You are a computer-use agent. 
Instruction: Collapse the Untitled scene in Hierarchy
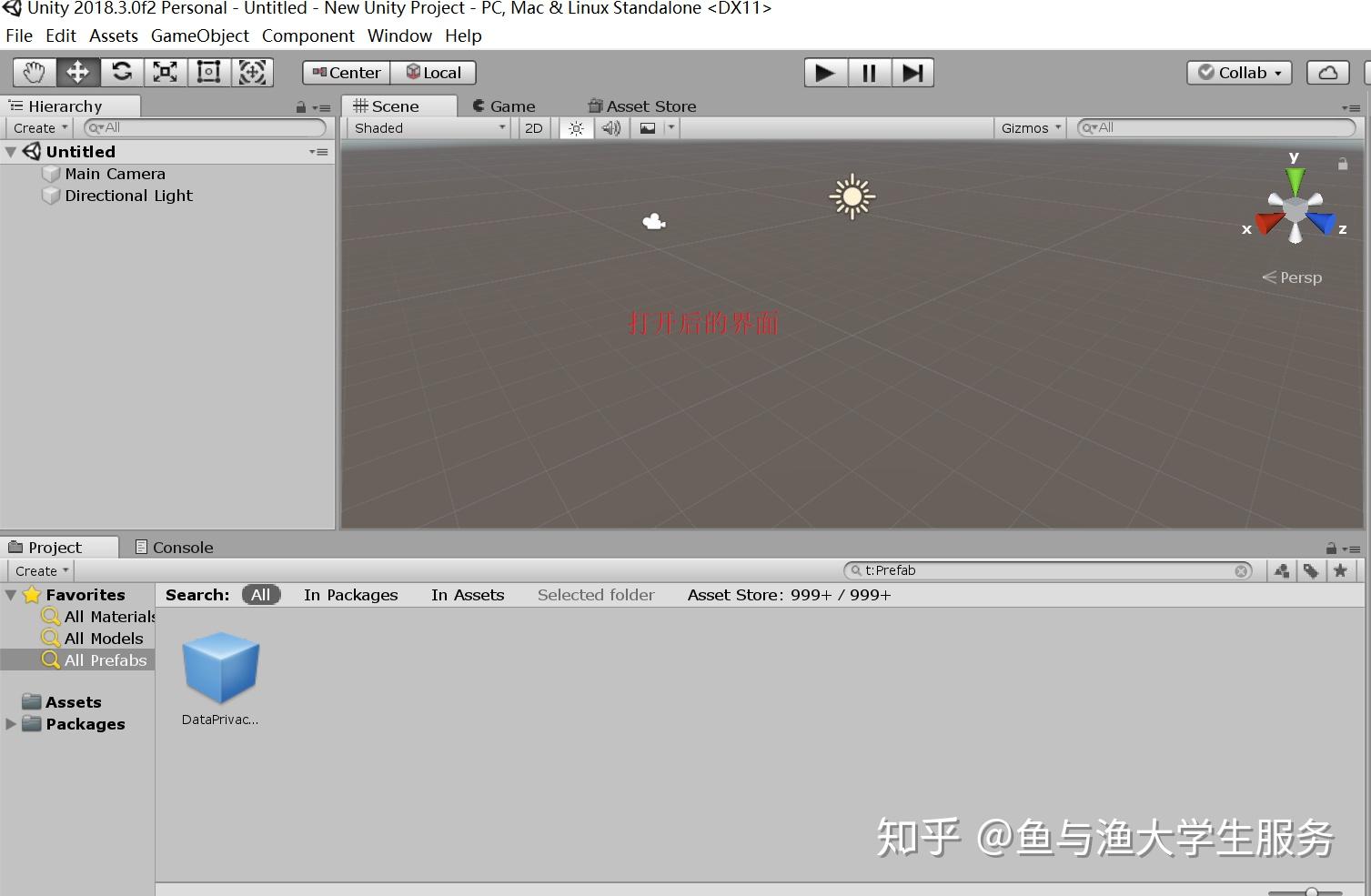10,151
